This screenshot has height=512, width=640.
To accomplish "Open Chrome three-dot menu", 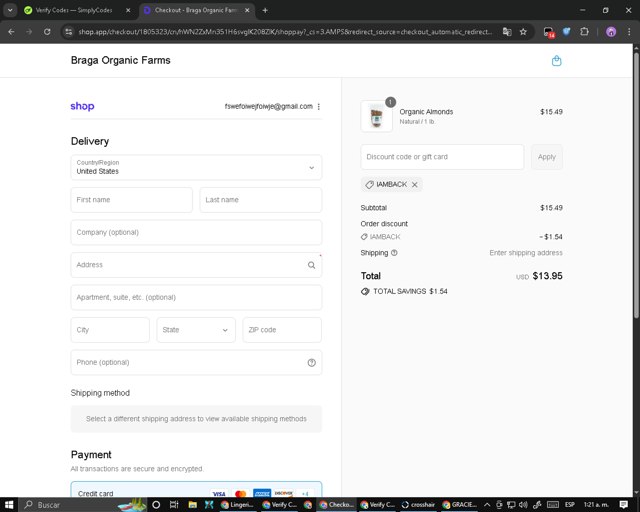I will 629,32.
